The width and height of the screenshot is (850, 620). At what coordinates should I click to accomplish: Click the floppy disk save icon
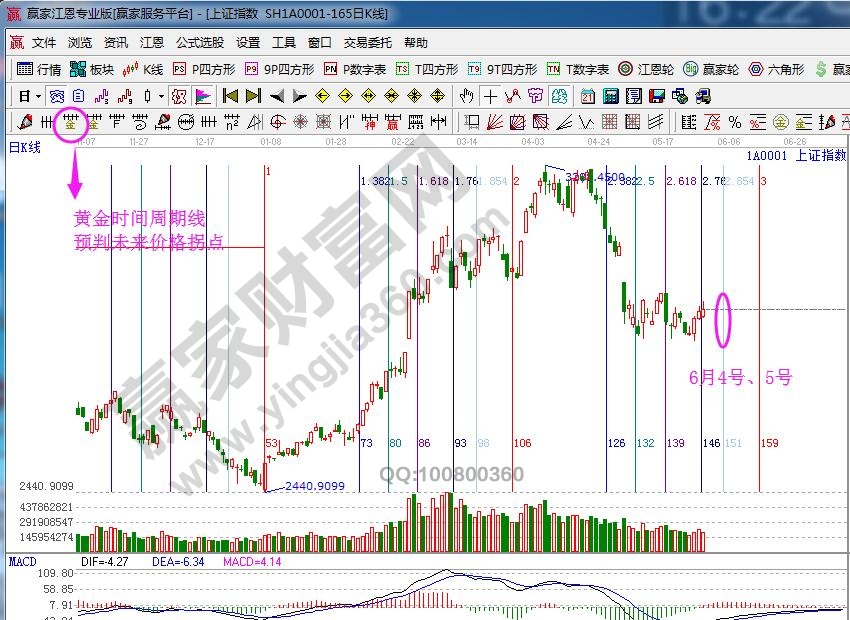coord(657,96)
